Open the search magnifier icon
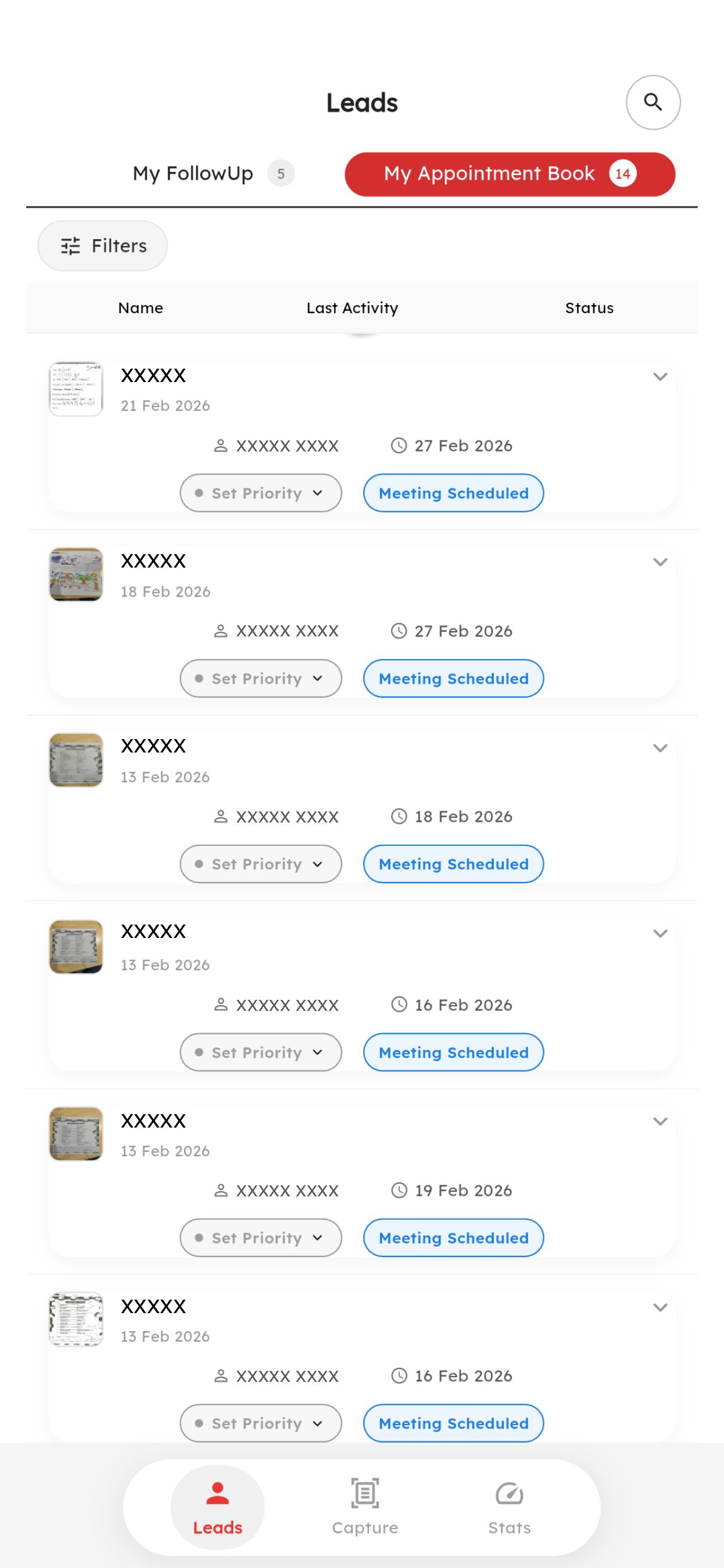This screenshot has width=724, height=1568. coord(653,102)
